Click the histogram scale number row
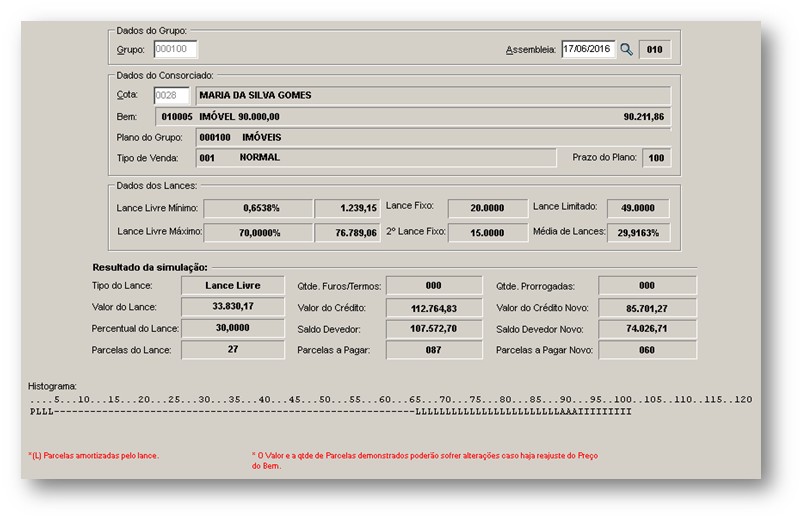Viewport: 803px width, 521px height. (x=391, y=400)
